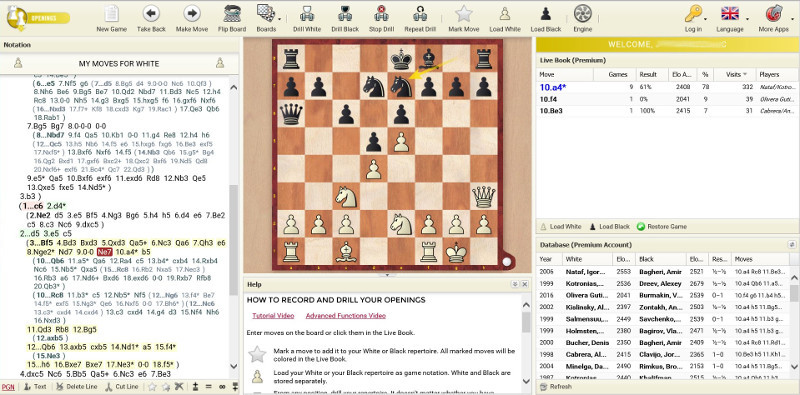Click Cut Line in notation toolbar
800x395 pixels.
(x=122, y=387)
